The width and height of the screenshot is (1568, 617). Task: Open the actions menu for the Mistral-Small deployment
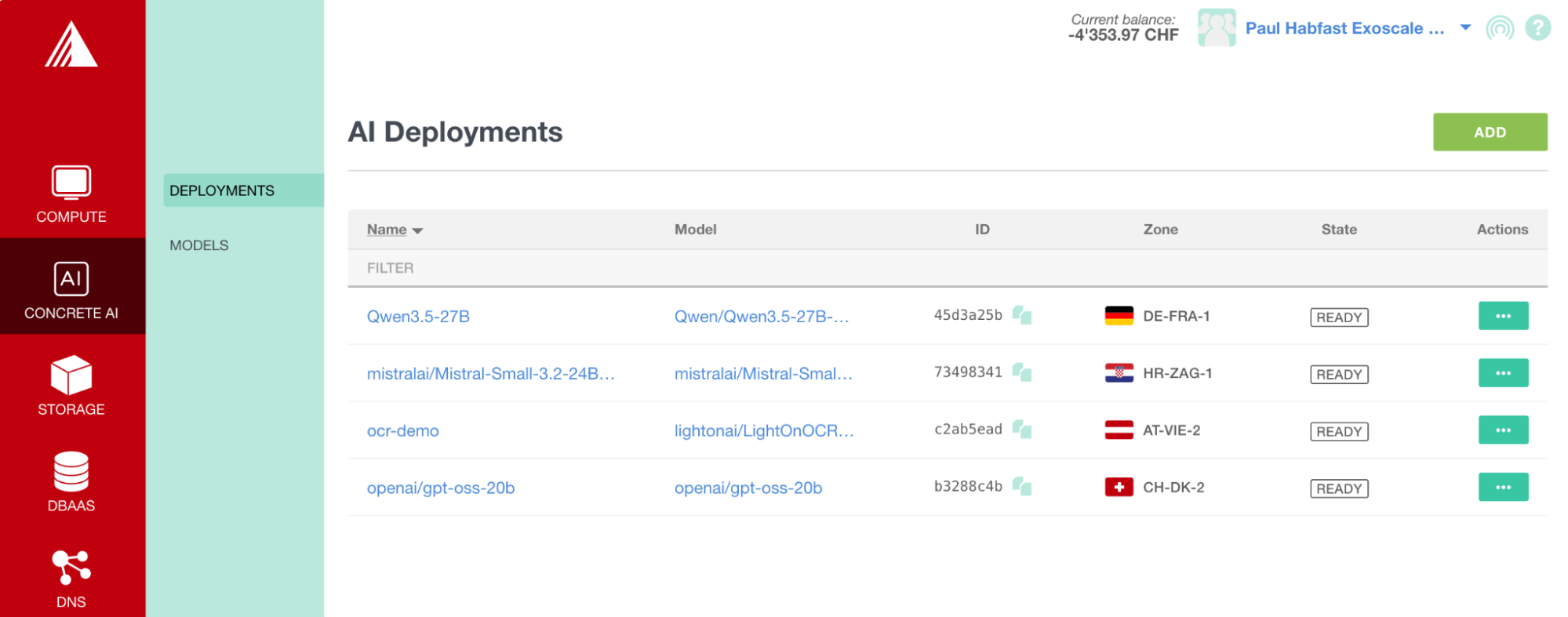[1503, 373]
